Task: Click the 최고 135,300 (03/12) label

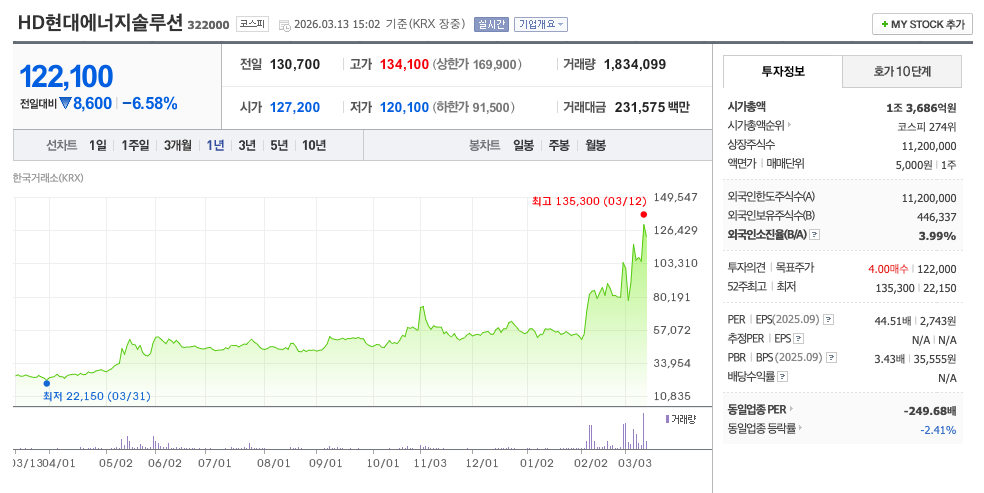Action: tap(589, 201)
